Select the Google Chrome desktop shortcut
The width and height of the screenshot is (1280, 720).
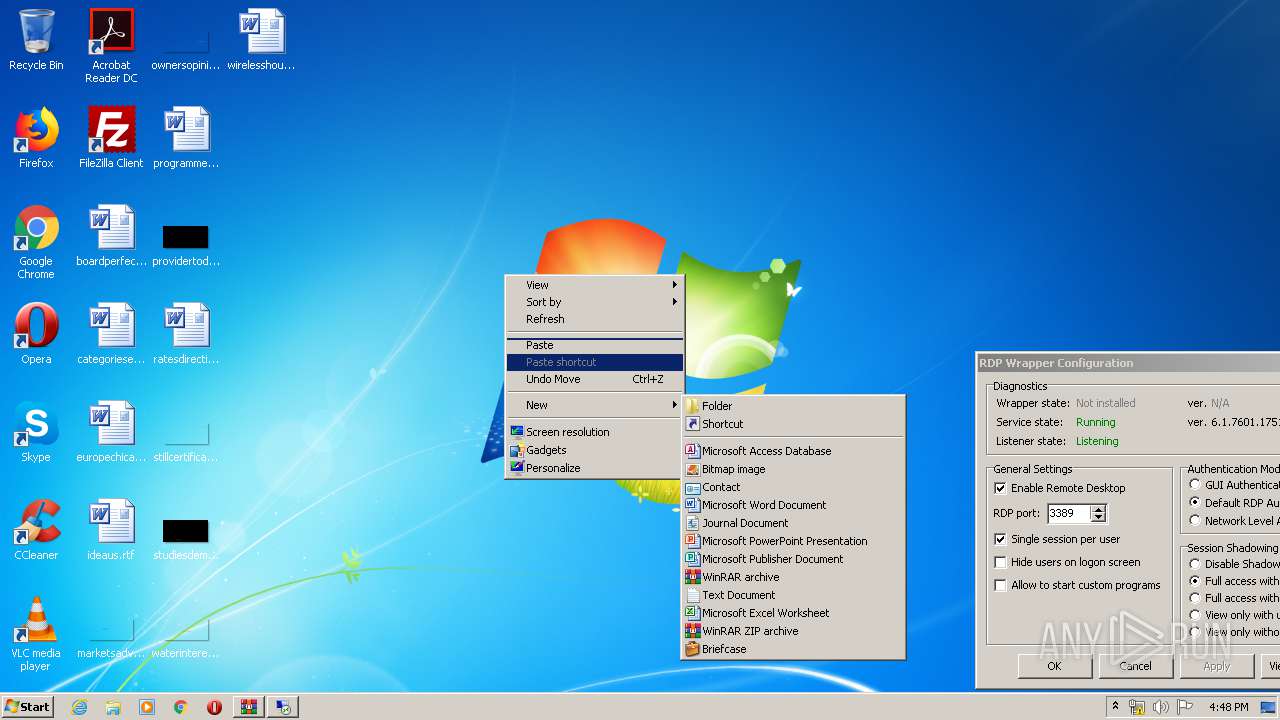point(36,242)
